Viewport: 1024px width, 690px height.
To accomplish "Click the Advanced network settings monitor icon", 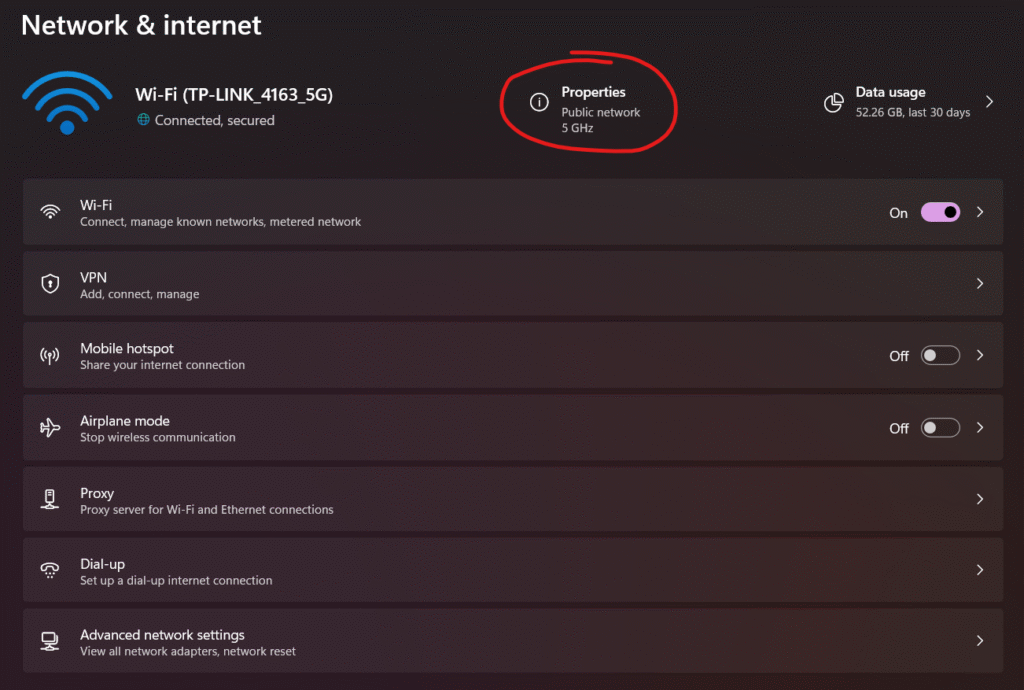I will 50,642.
